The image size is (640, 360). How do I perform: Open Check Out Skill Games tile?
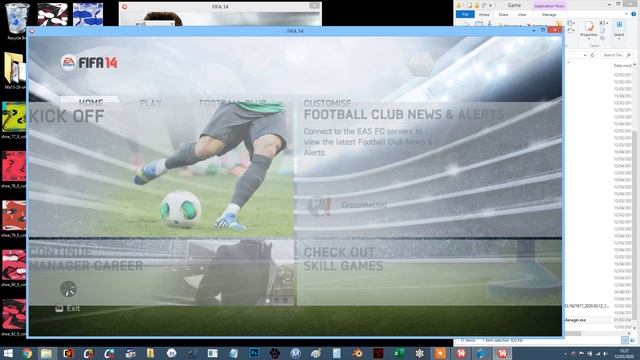click(429, 272)
